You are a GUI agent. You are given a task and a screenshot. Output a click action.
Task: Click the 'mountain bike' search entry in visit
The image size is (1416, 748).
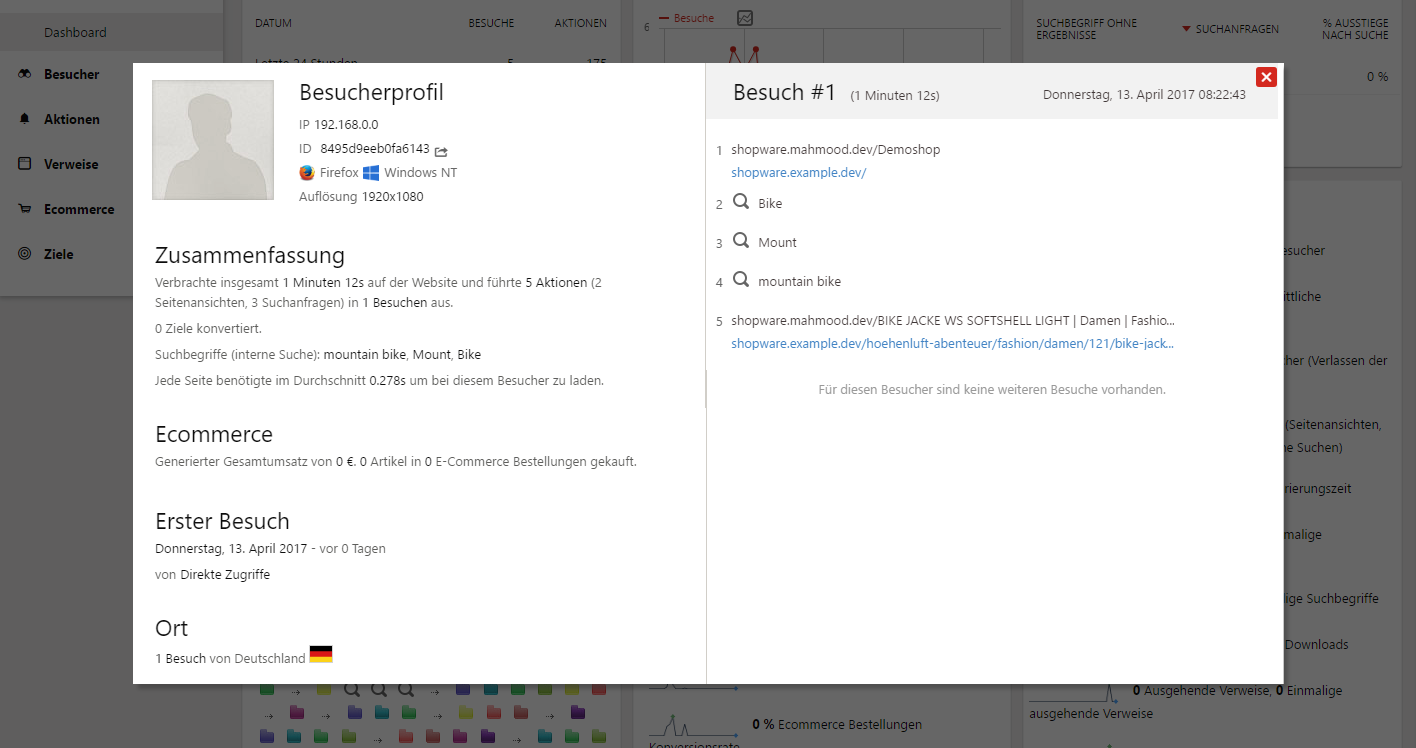tap(799, 281)
